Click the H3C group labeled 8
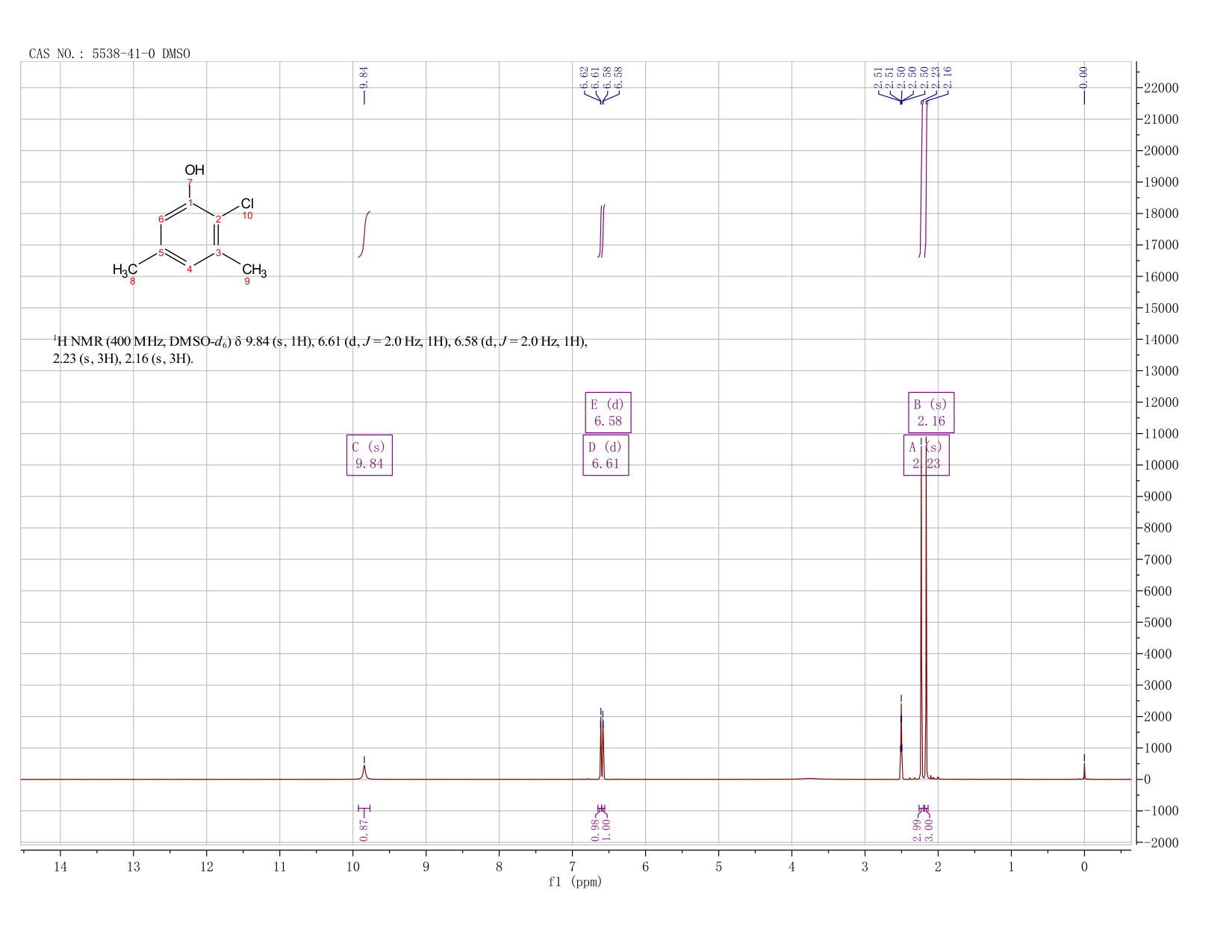The height and width of the screenshot is (952, 1232). tap(125, 270)
